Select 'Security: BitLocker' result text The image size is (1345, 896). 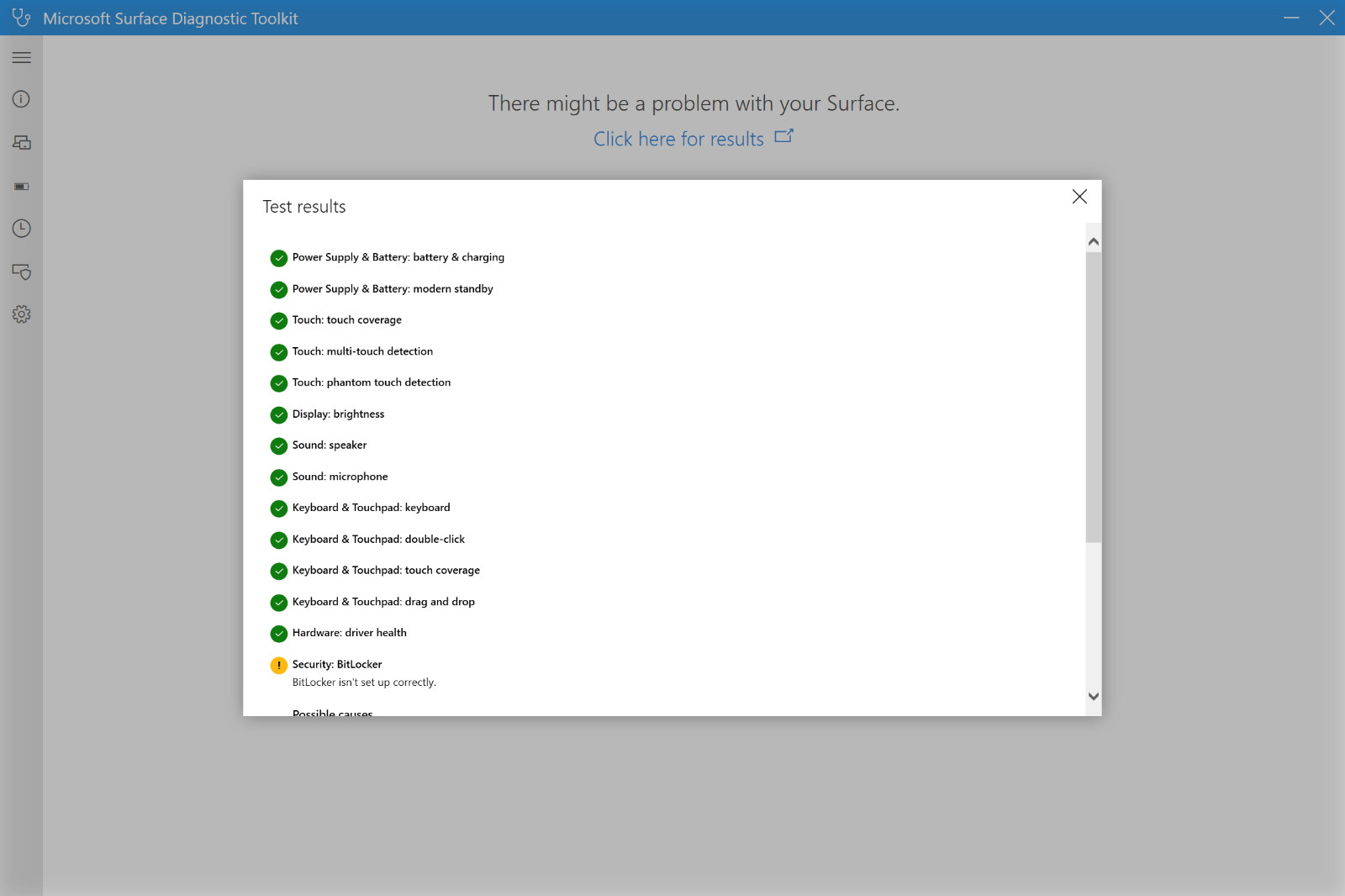tap(337, 664)
